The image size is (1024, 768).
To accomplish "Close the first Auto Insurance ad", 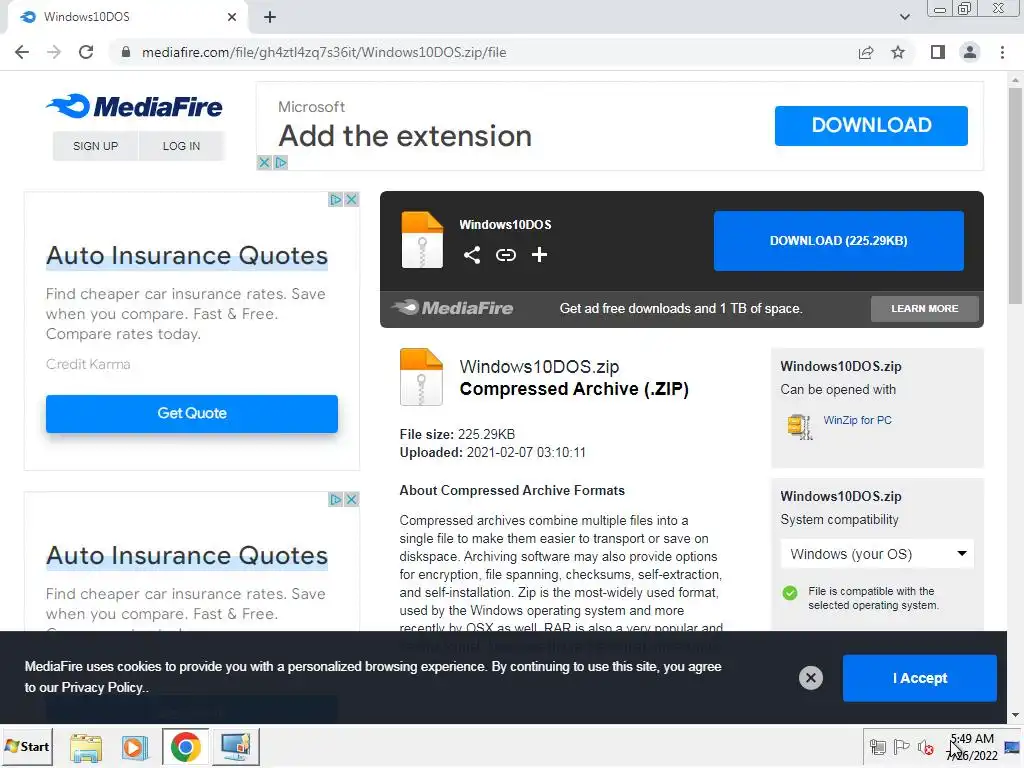I will [351, 199].
